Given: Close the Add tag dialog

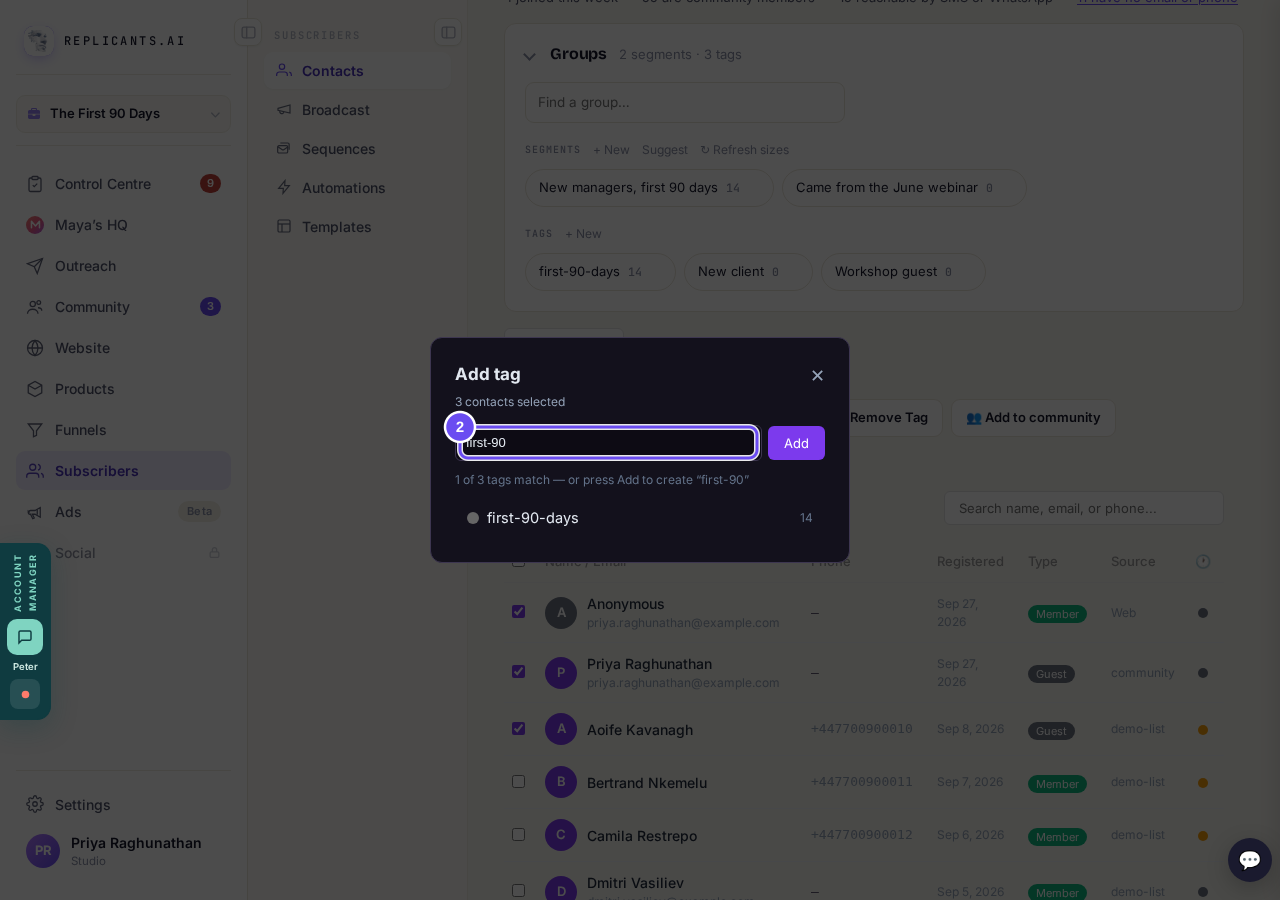Looking at the screenshot, I should coord(817,375).
